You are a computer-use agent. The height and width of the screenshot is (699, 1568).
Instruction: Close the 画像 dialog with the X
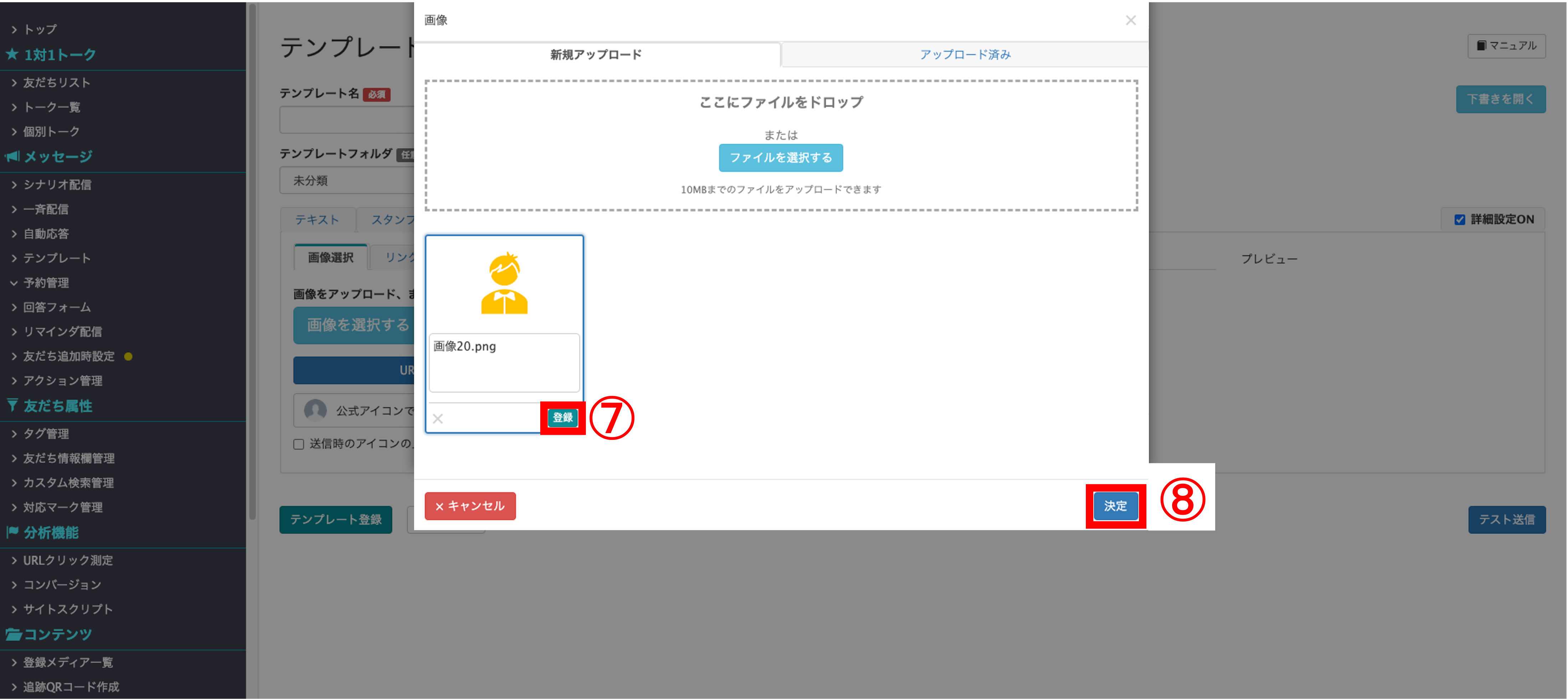(1130, 20)
